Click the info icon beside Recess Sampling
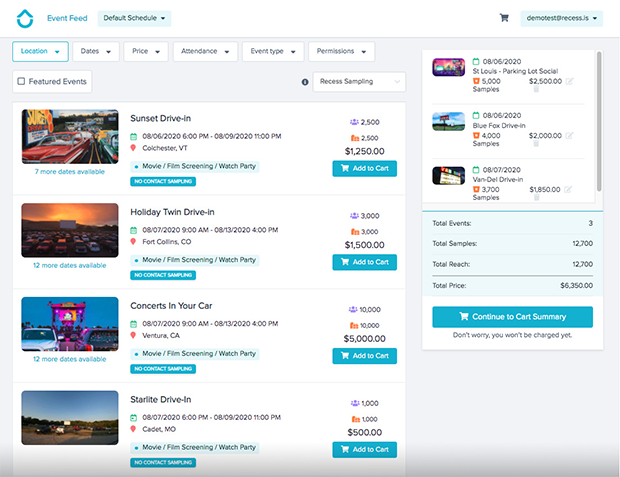 coord(305,82)
